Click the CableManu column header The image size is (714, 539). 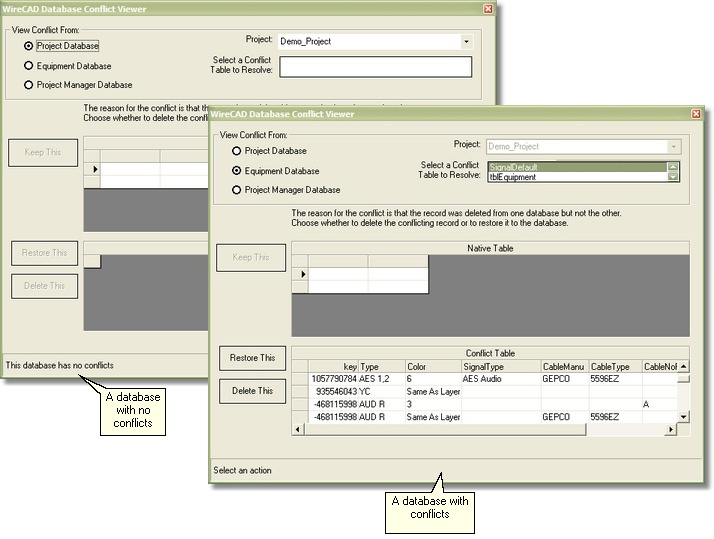563,367
